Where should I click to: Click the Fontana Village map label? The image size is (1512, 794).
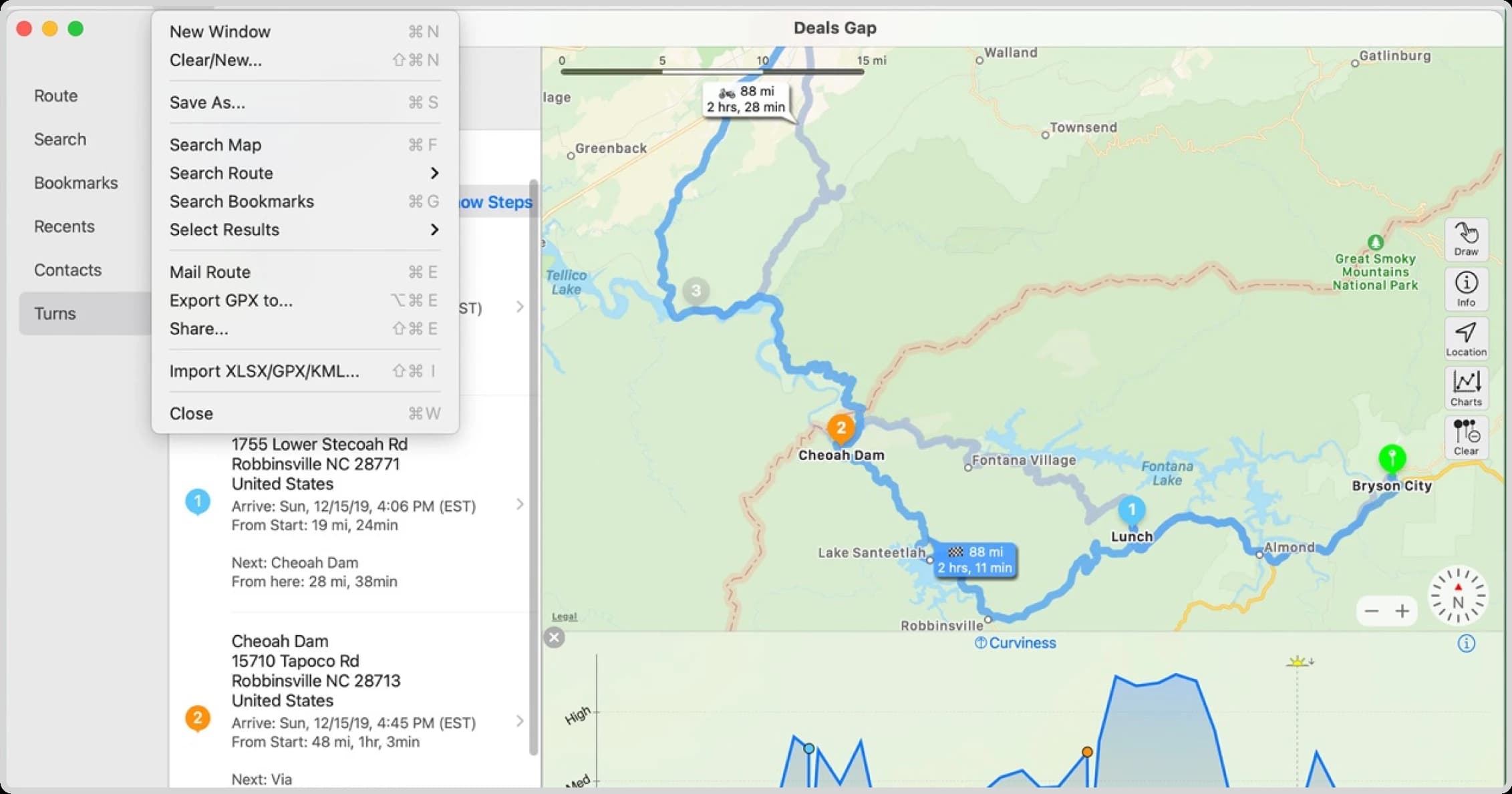coord(1024,460)
